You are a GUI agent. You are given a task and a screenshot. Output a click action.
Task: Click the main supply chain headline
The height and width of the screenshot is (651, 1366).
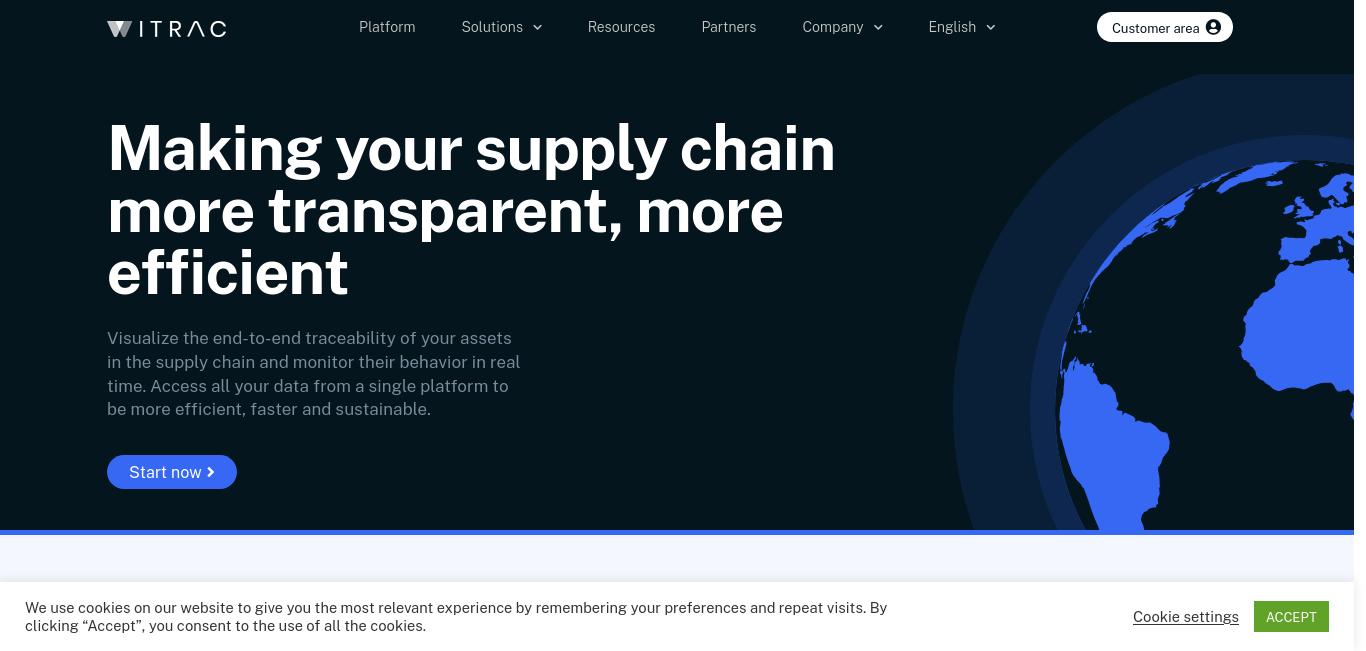pyautogui.click(x=471, y=210)
